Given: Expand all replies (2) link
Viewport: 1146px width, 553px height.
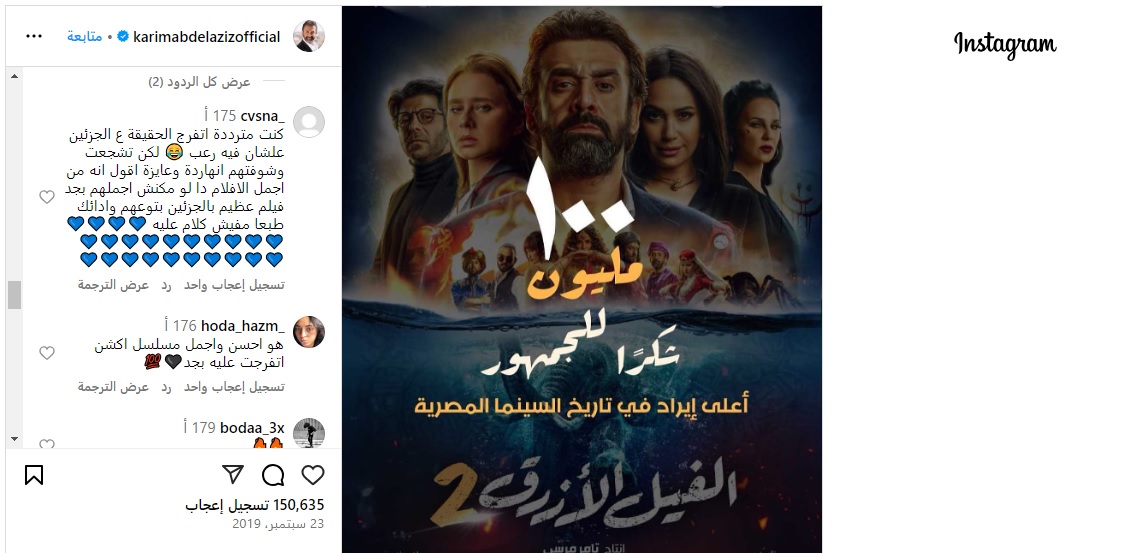Looking at the screenshot, I should [x=200, y=82].
